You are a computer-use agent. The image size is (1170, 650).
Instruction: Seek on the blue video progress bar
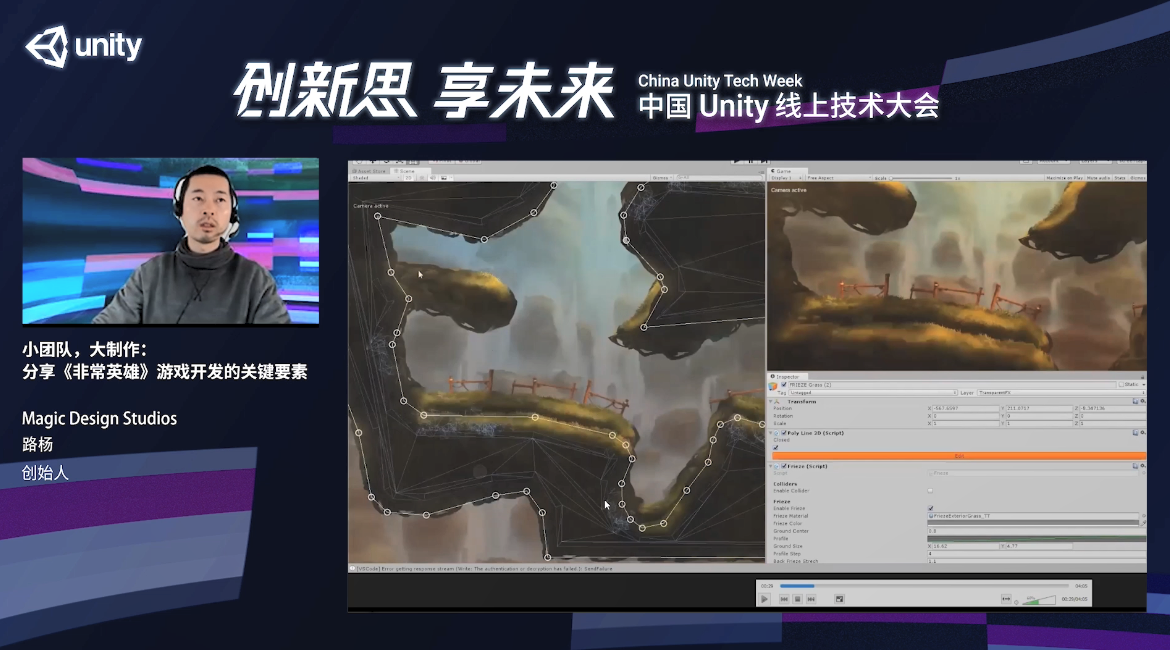tap(924, 586)
